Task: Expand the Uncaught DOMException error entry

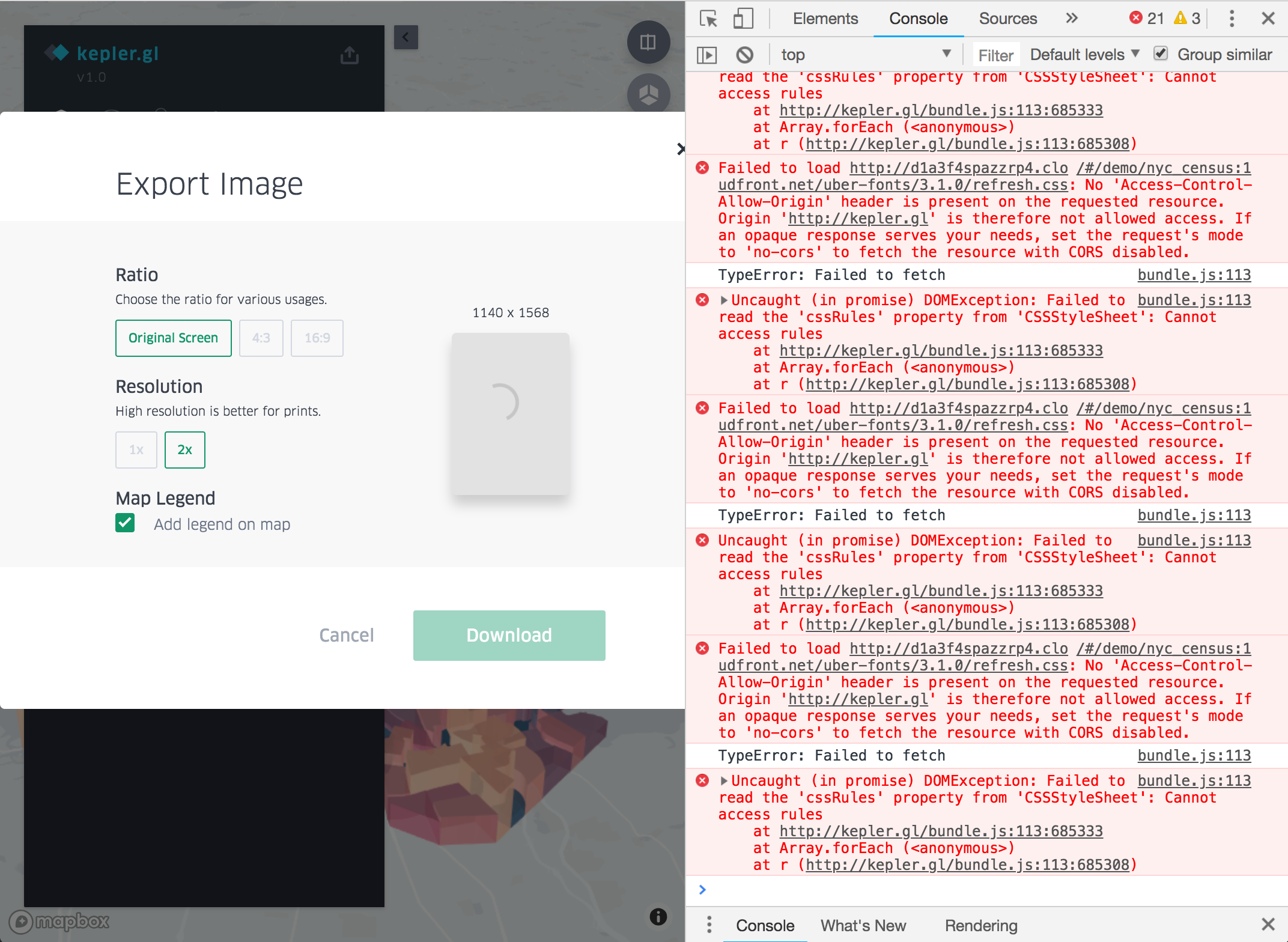Action: coord(724,300)
